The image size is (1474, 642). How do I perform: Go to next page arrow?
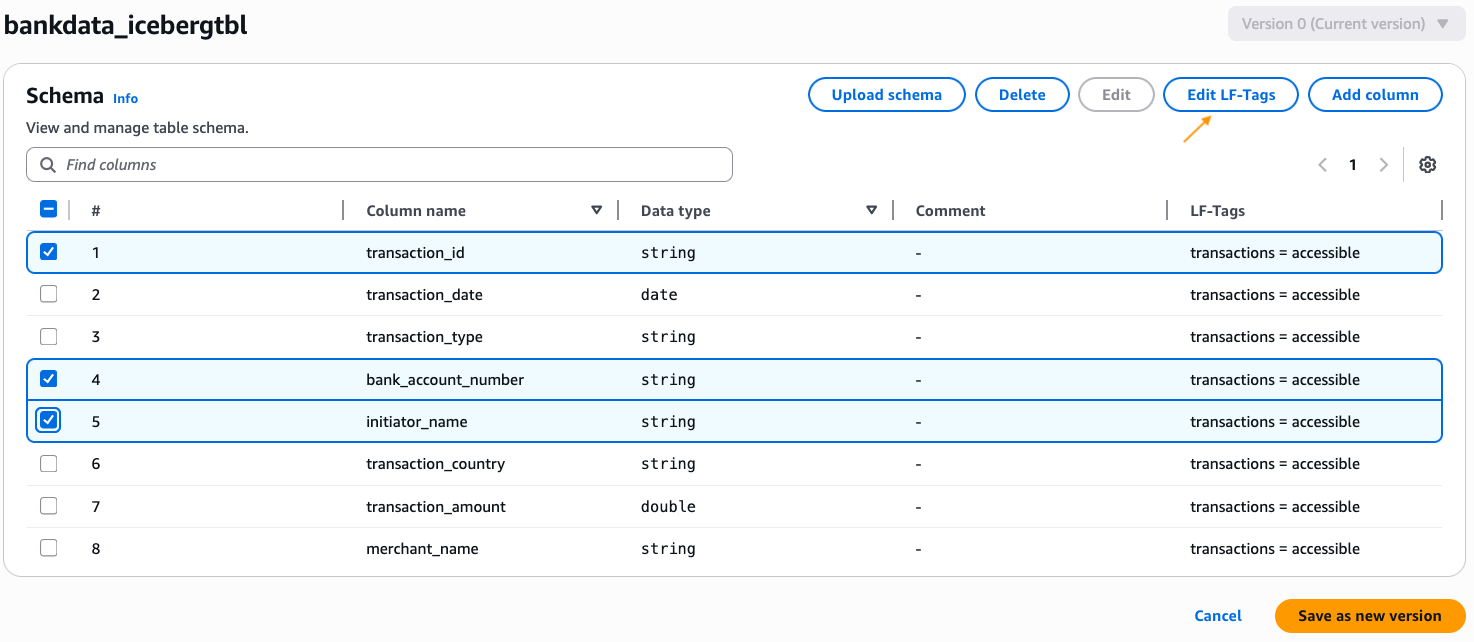pos(1384,165)
